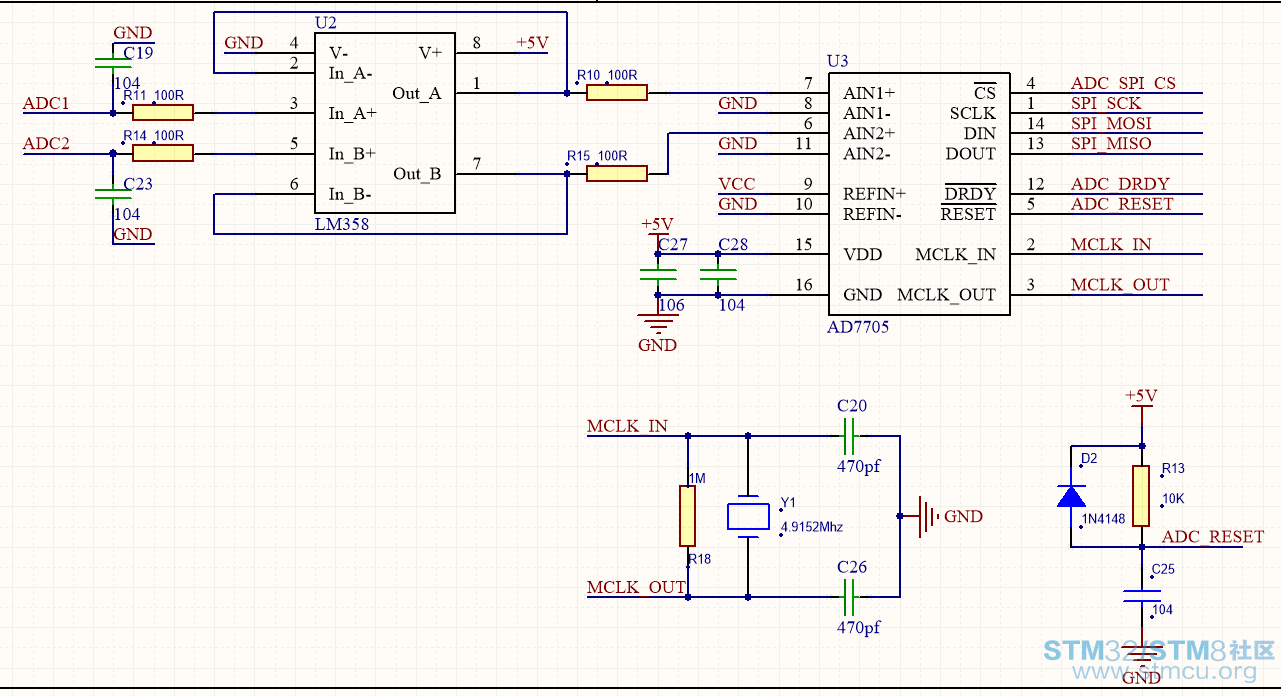Viewport: 1281px width, 696px height.
Task: Select the MCLK_IN label at AD7705 pin 2
Action: (1111, 244)
